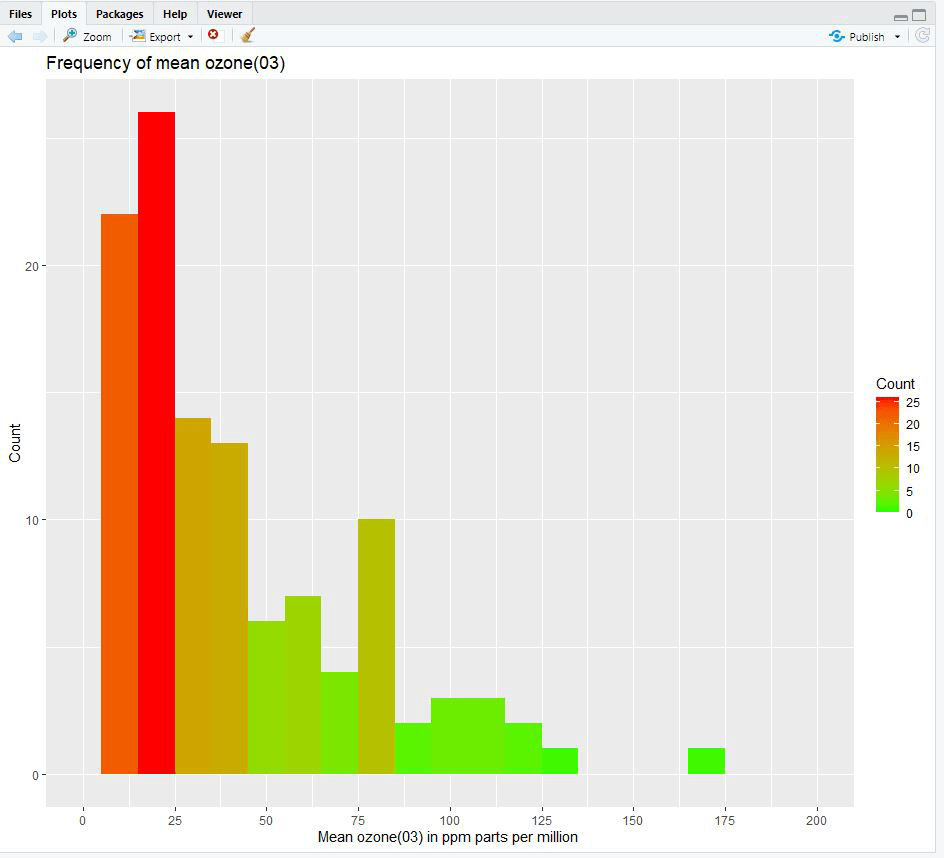944x858 pixels.
Task: Switch to the Files tab
Action: (x=20, y=13)
